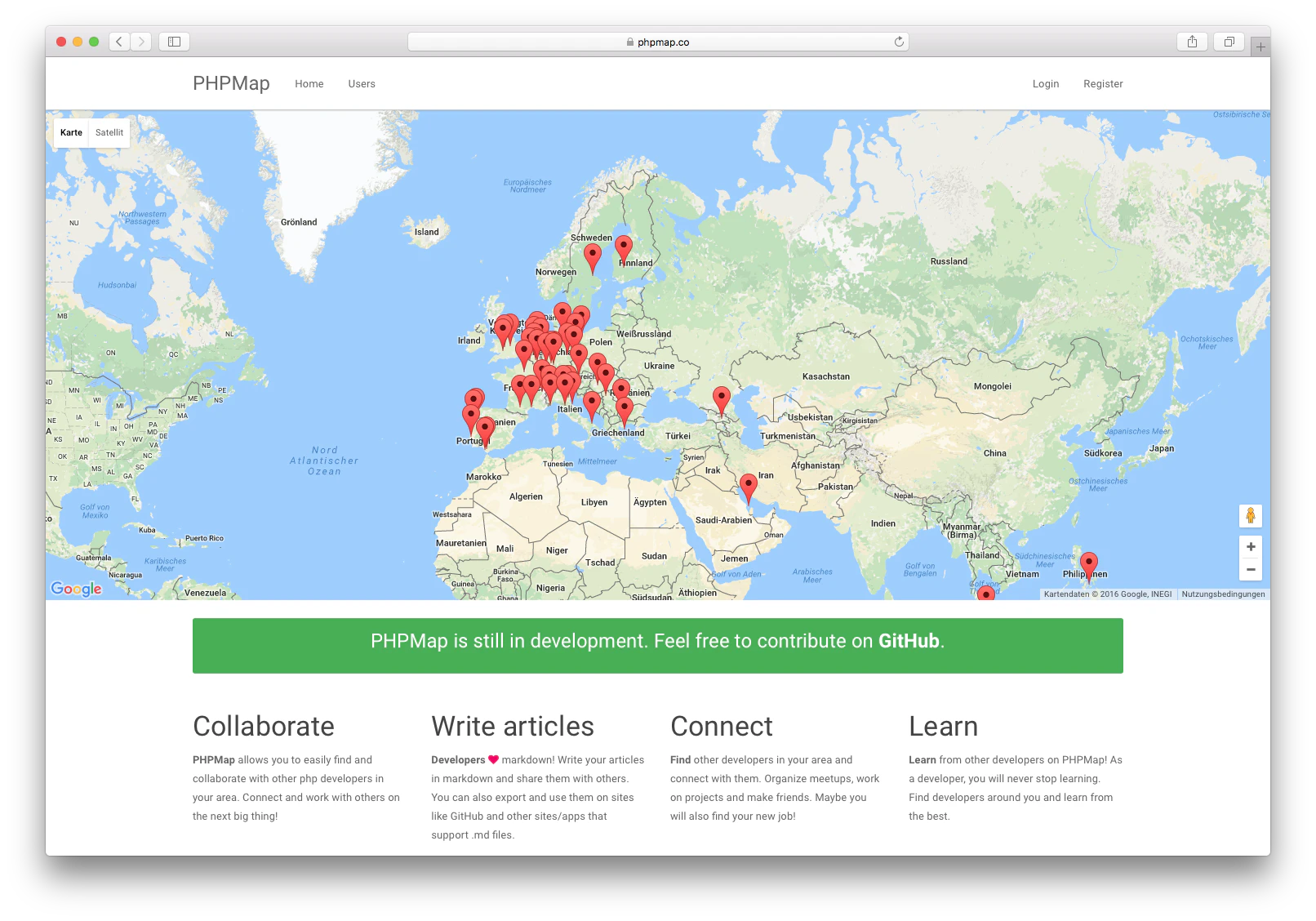Image resolution: width=1316 pixels, height=921 pixels.
Task: Open the Register page
Action: tap(1103, 84)
